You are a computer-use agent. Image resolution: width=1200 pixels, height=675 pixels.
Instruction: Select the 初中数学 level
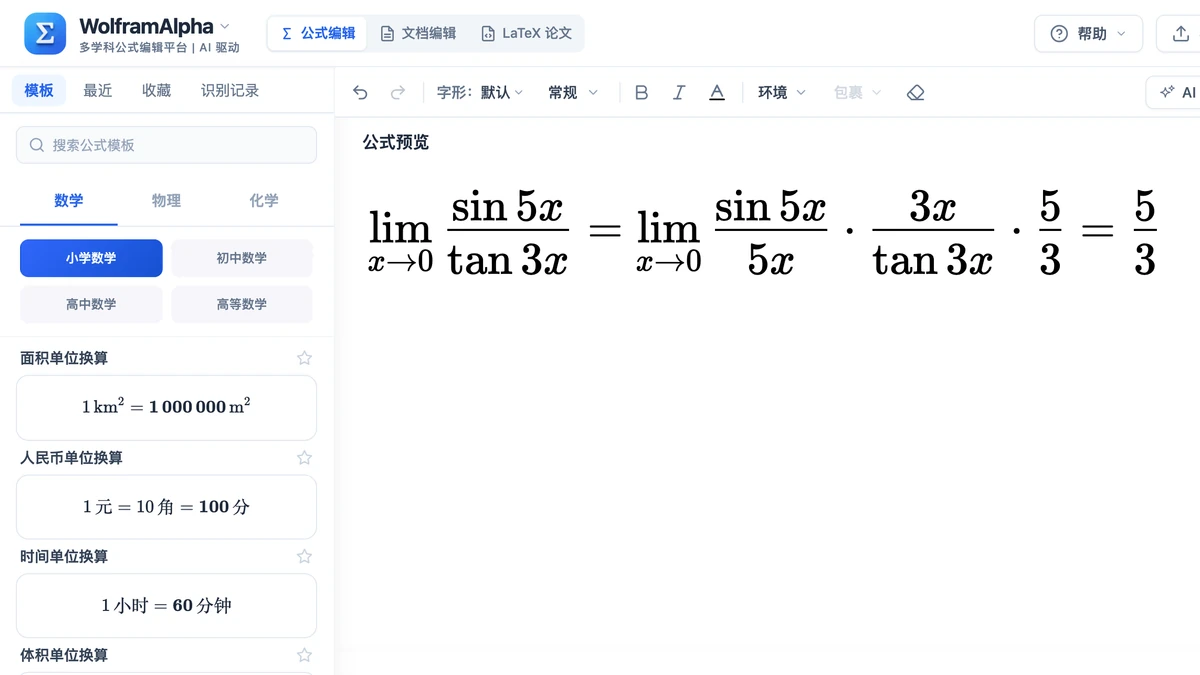click(242, 258)
